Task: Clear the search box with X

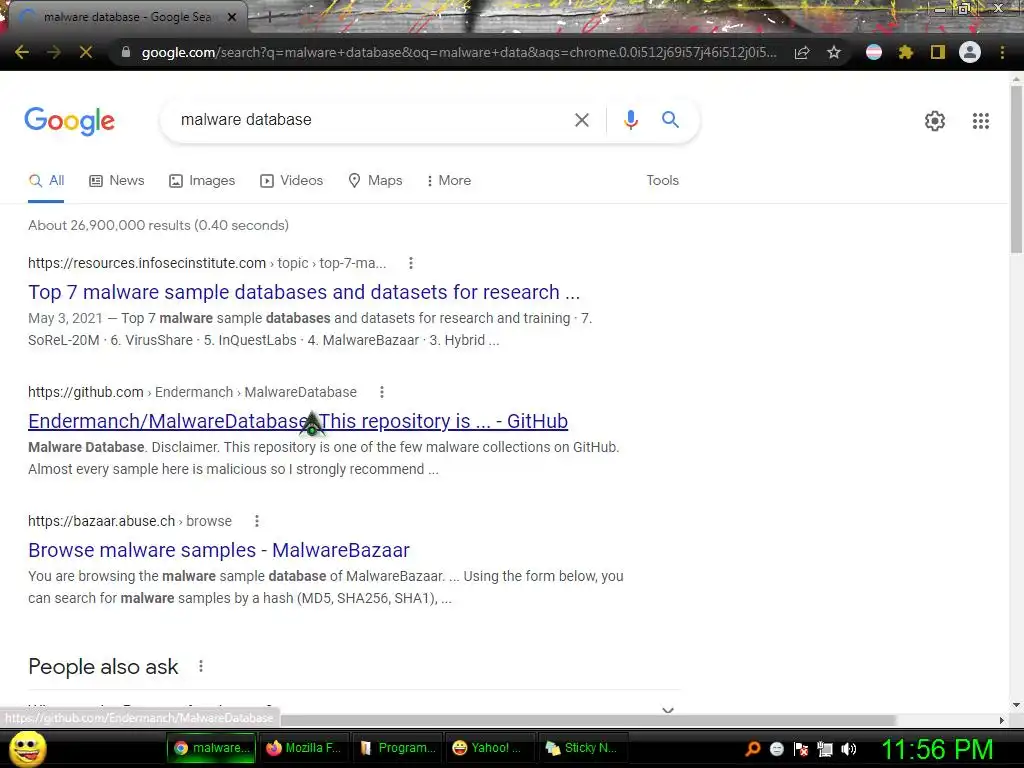Action: point(582,120)
